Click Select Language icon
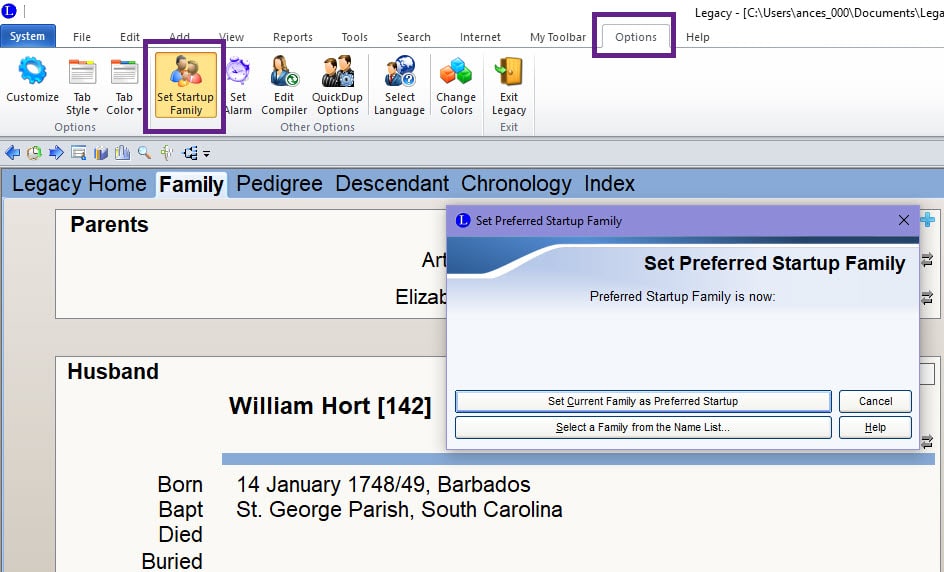Viewport: 944px width, 572px height. [x=400, y=71]
